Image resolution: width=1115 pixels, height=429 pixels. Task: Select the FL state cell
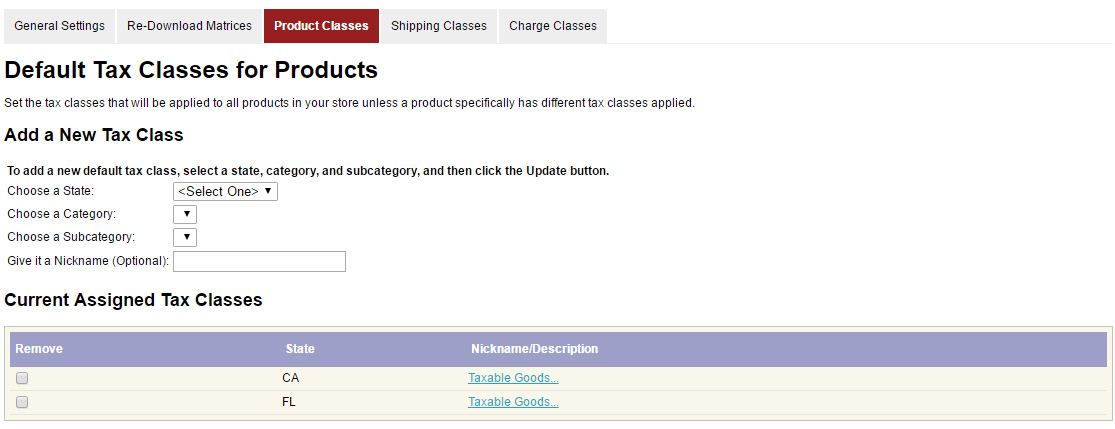pos(290,402)
